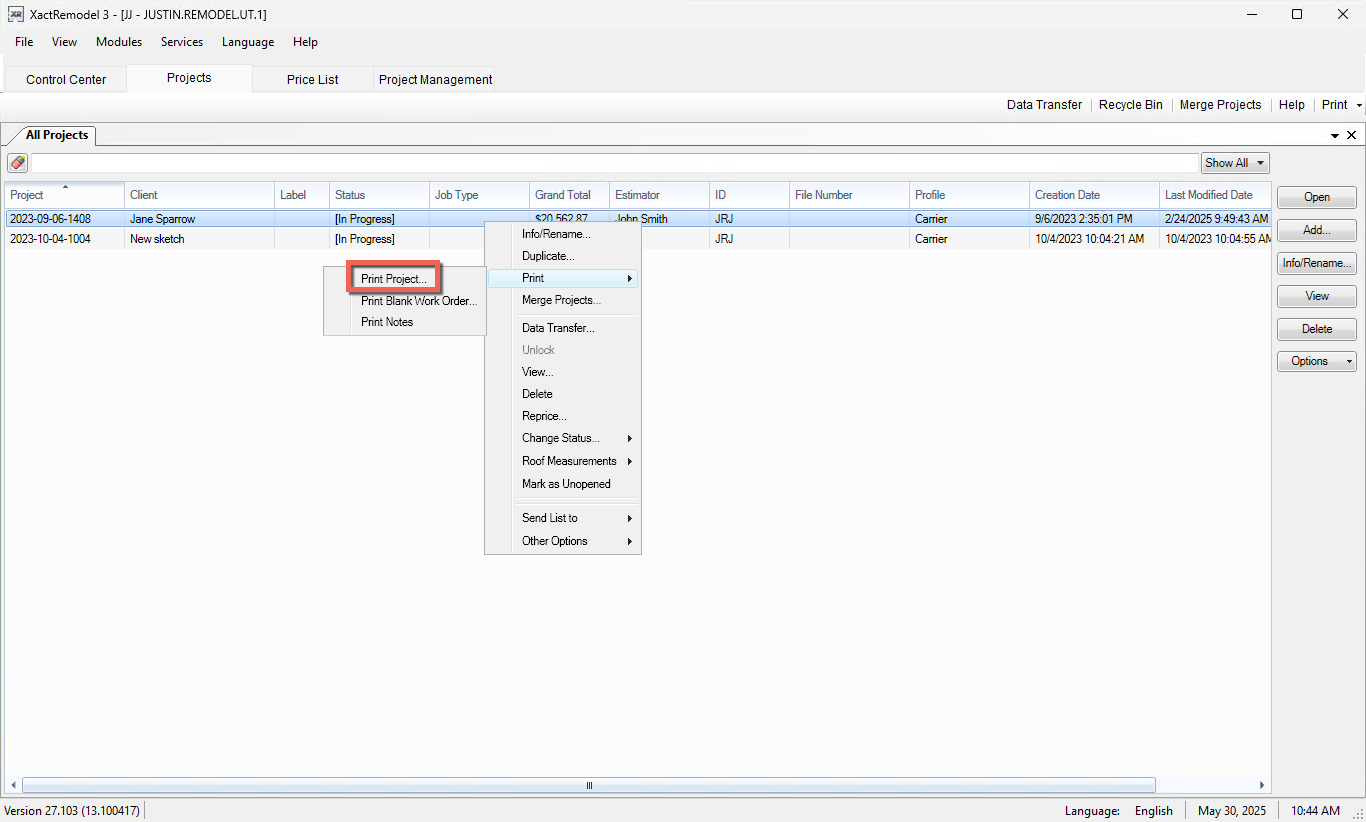The height and width of the screenshot is (822, 1366).
Task: Click Help in the top toolbar
Action: tap(1291, 105)
